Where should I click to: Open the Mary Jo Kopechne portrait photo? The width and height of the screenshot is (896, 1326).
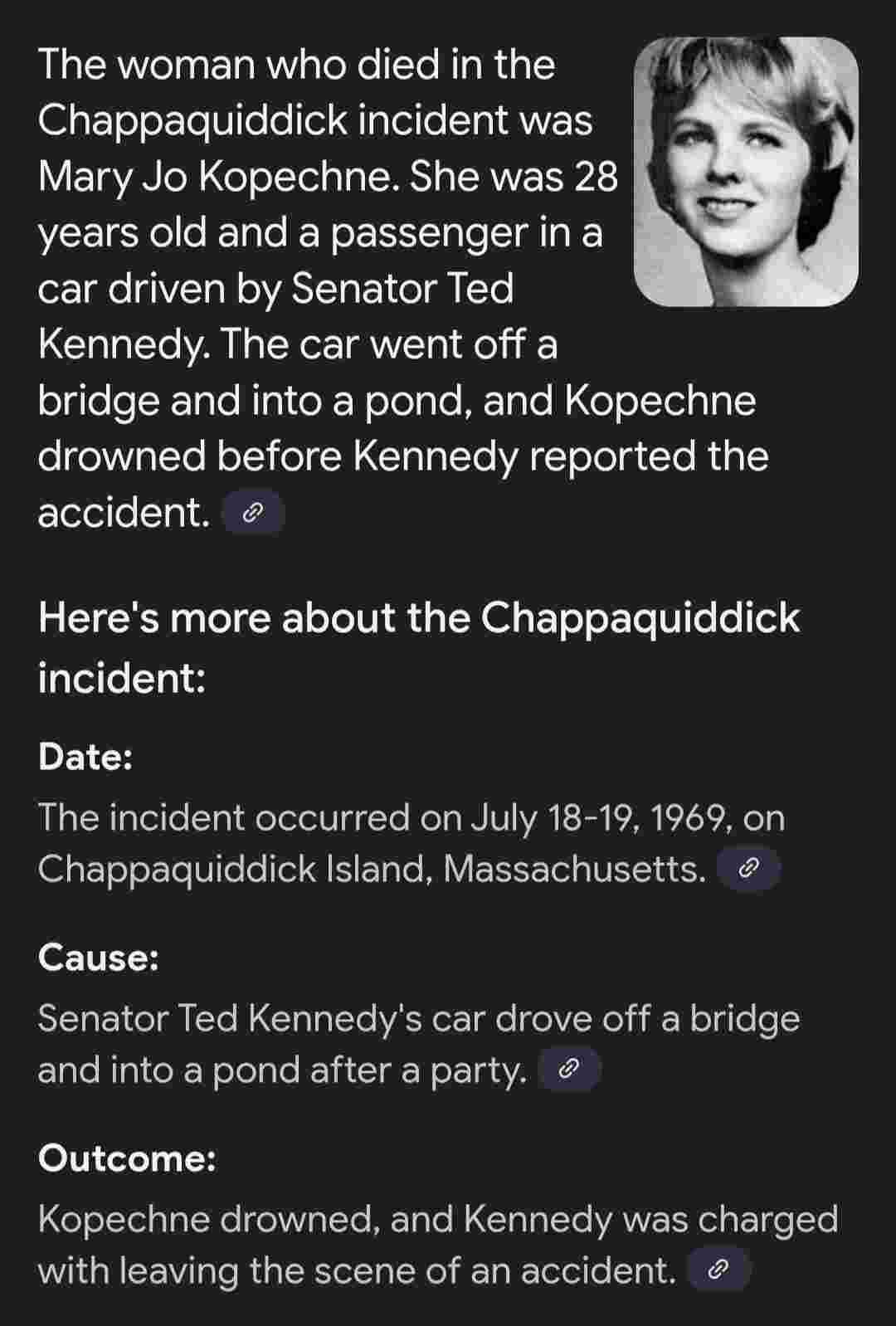tap(746, 172)
